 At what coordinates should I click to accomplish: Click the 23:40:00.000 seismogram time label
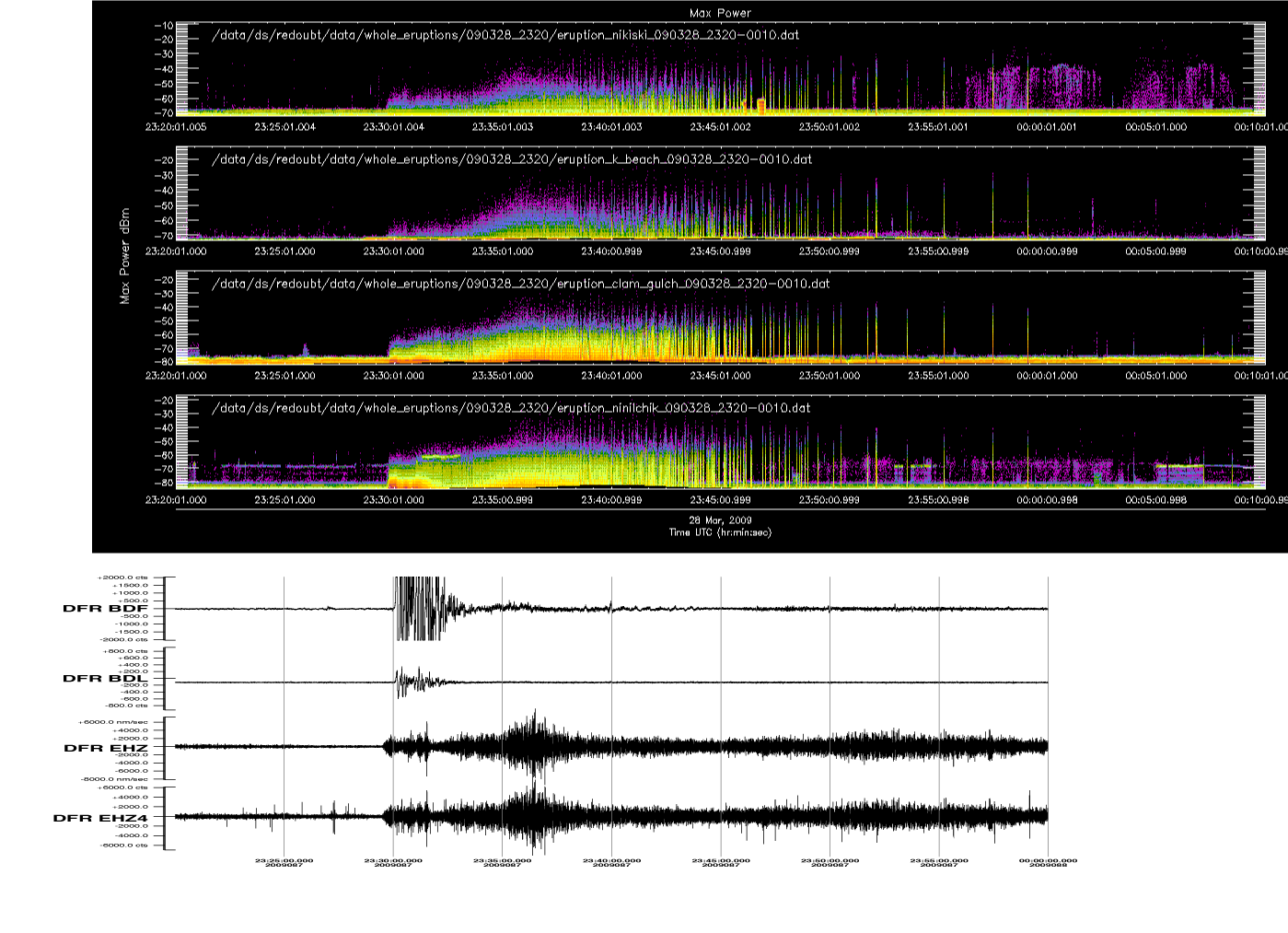pyautogui.click(x=611, y=861)
